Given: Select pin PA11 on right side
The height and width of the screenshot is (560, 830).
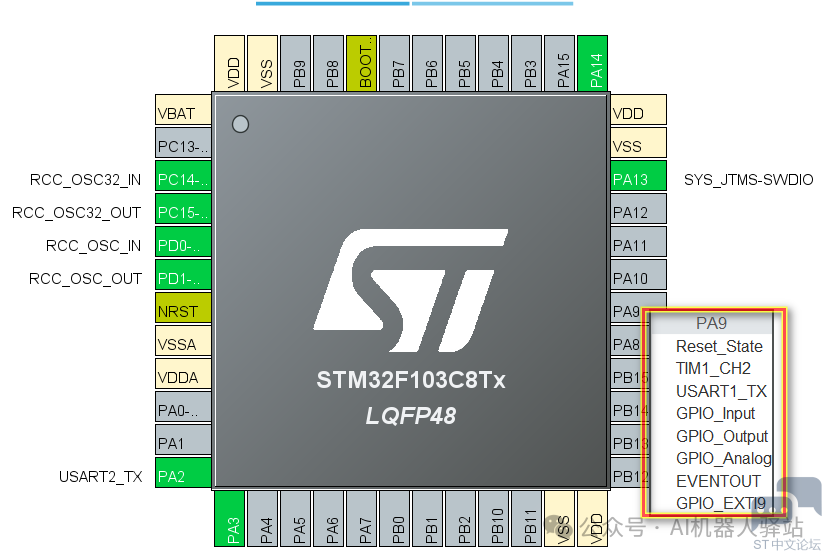Looking at the screenshot, I should point(638,241).
